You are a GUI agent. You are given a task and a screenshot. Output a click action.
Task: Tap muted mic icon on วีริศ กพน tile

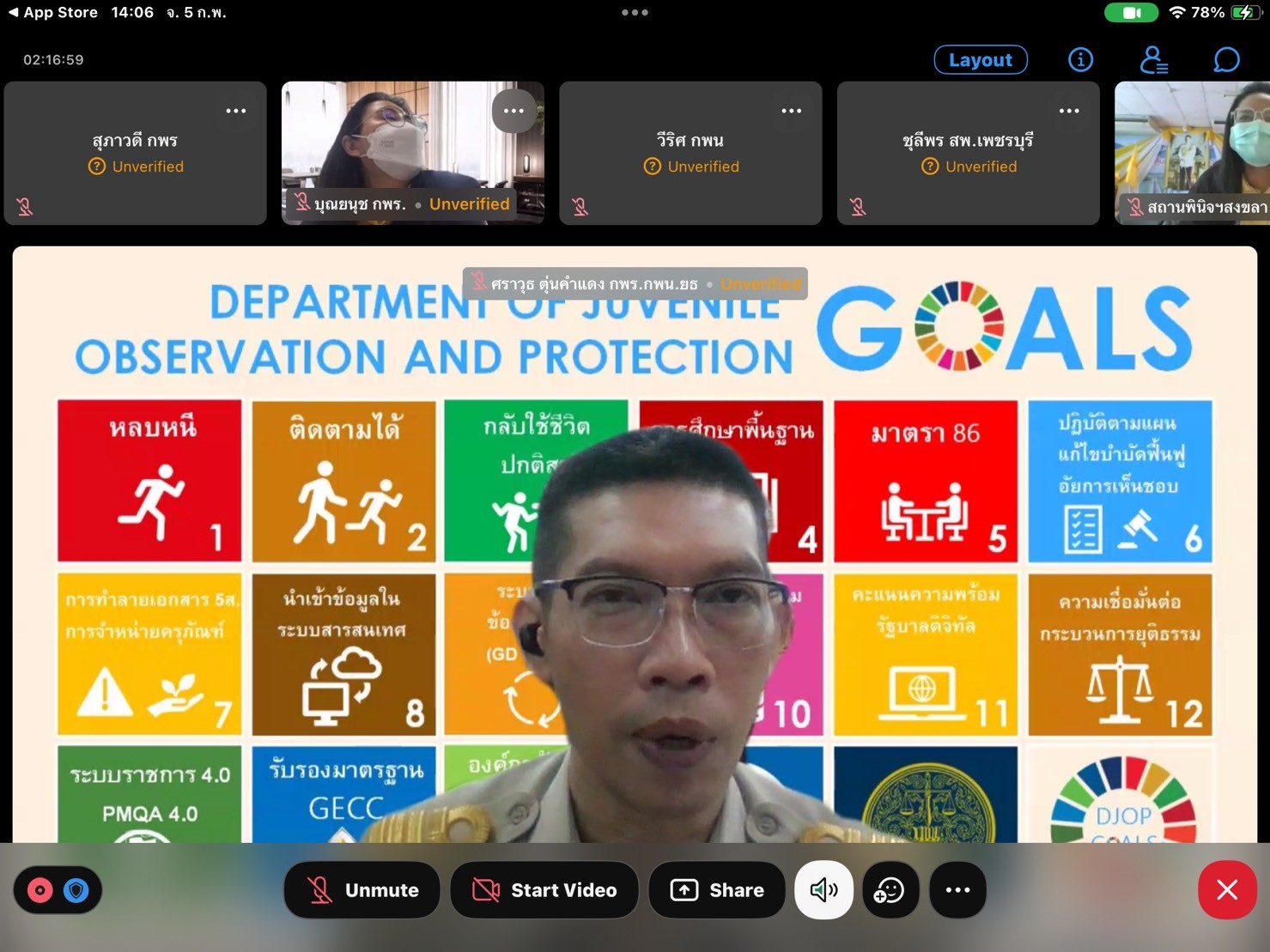(580, 207)
